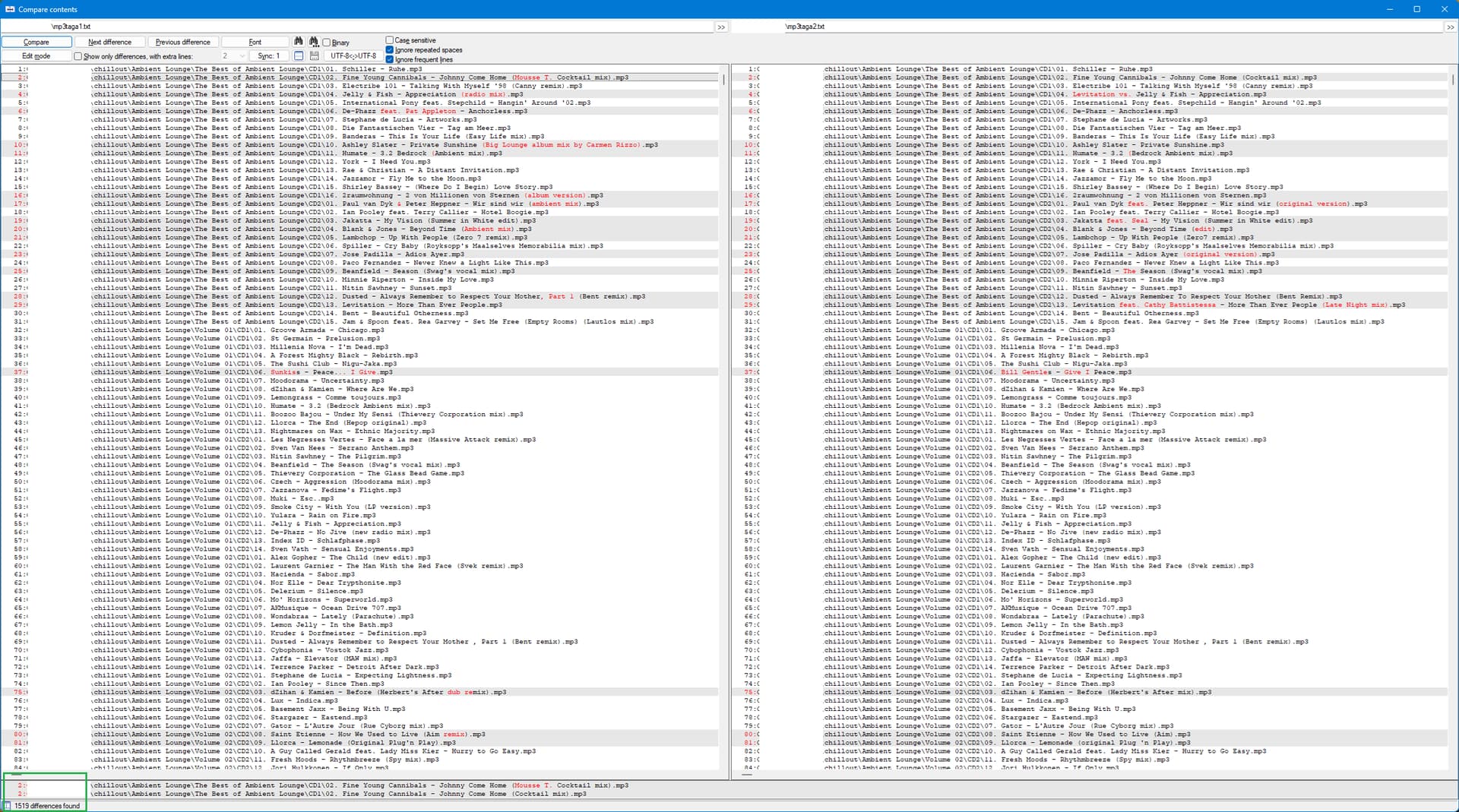The image size is (1459, 812).
Task: Click the Sync: 1 button
Action: [269, 56]
